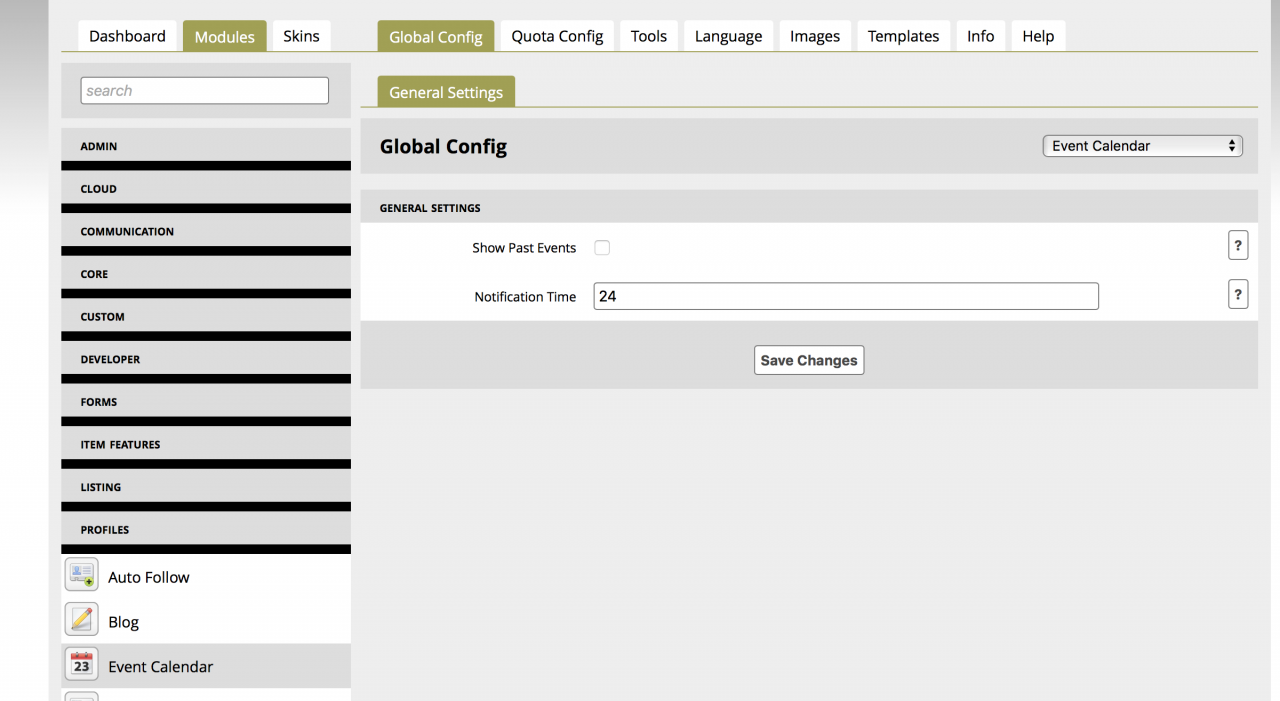Expand the Communication category section
The width and height of the screenshot is (1280, 701).
click(x=205, y=232)
